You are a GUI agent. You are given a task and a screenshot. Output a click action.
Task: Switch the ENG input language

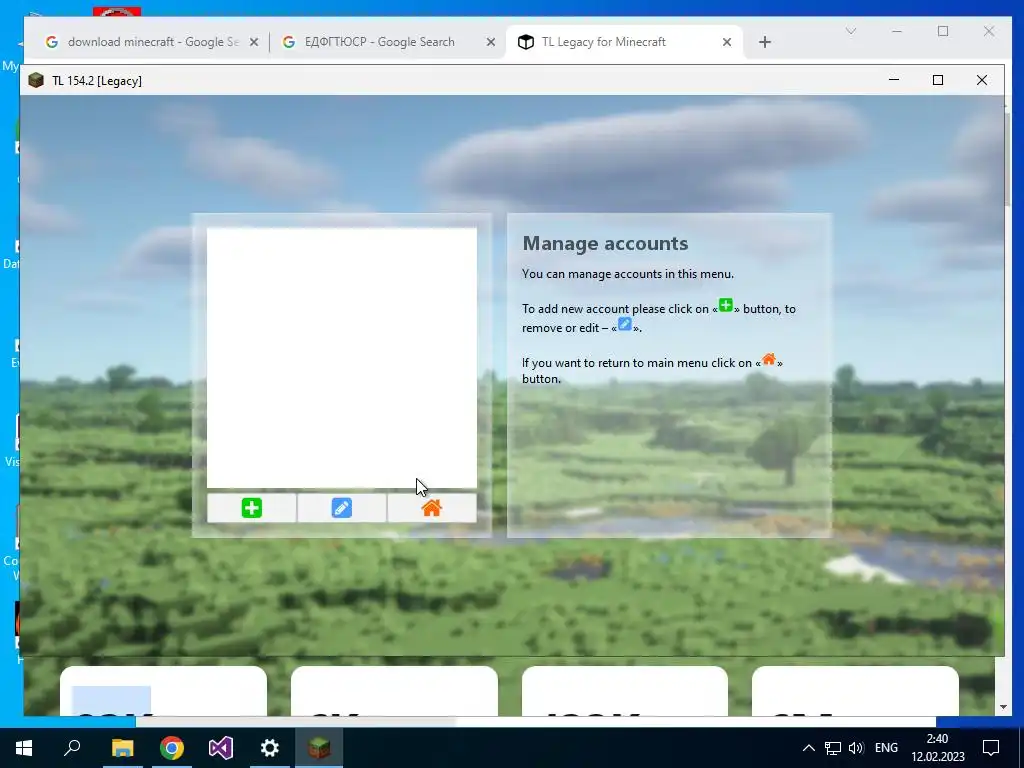click(x=886, y=748)
